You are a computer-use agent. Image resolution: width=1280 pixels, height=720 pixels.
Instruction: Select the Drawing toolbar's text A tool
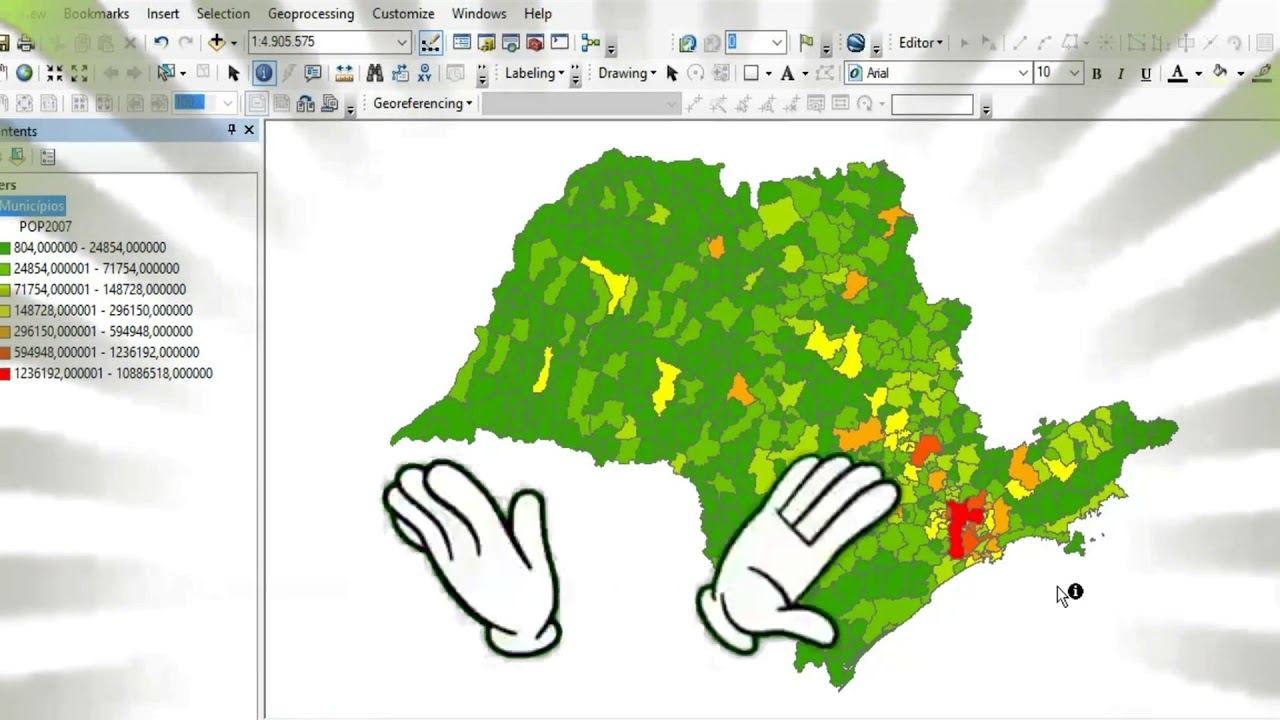[x=787, y=73]
